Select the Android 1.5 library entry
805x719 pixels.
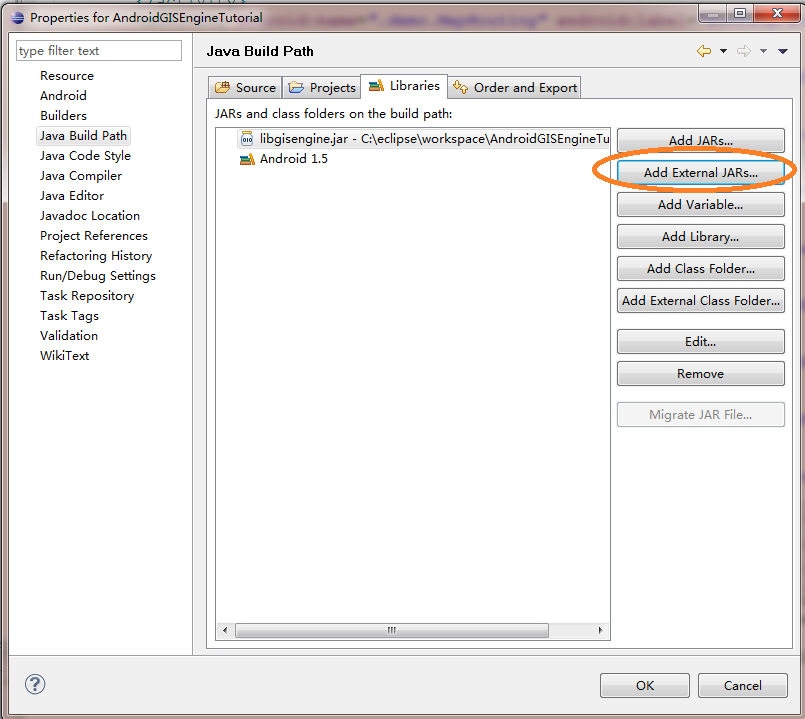(283, 159)
